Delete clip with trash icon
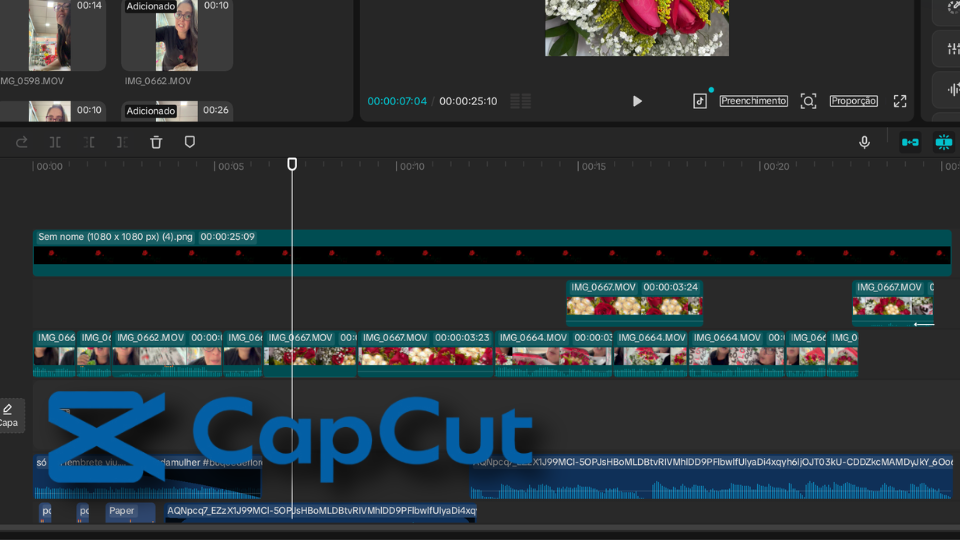Image resolution: width=960 pixels, height=540 pixels. tap(156, 142)
